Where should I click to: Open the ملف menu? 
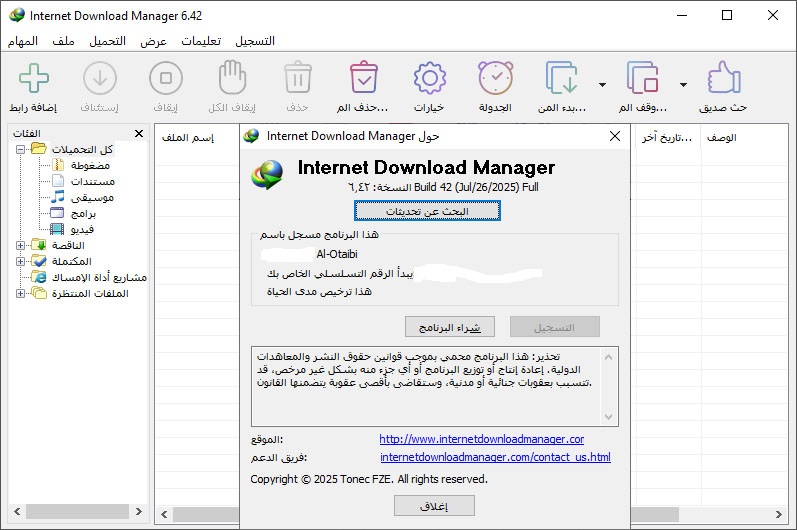64,41
